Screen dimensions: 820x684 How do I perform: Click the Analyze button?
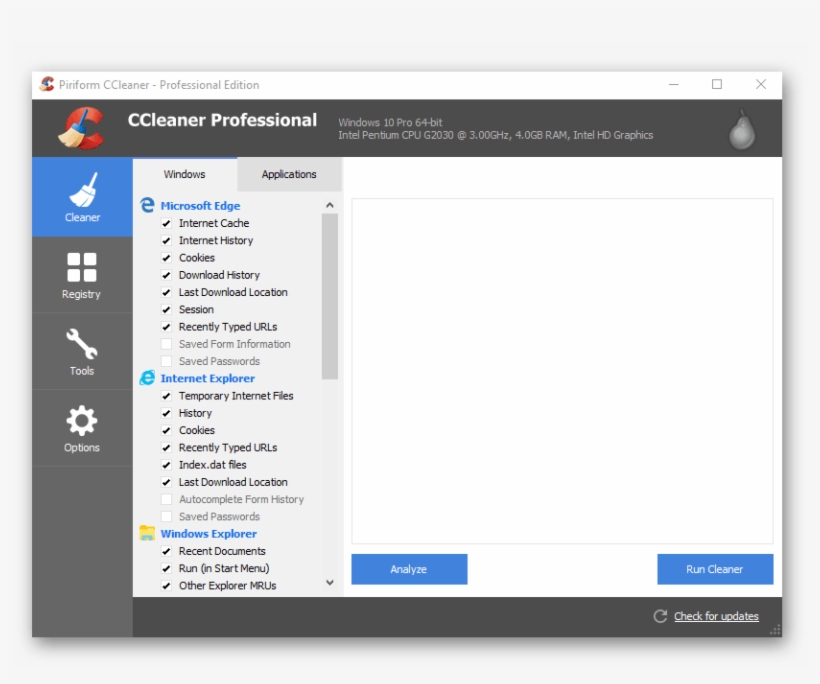409,569
